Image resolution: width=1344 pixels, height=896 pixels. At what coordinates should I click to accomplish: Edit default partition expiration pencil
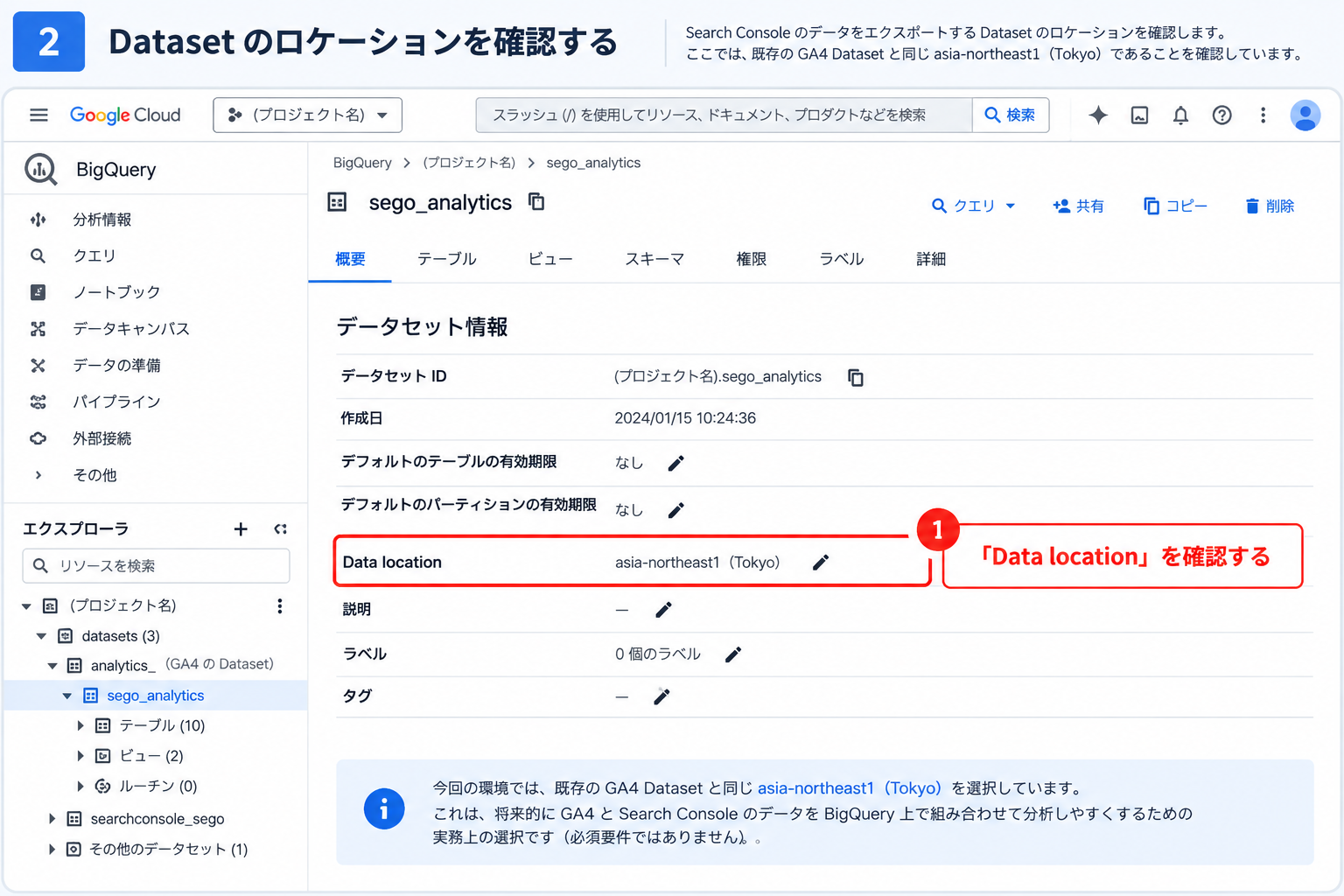[675, 509]
